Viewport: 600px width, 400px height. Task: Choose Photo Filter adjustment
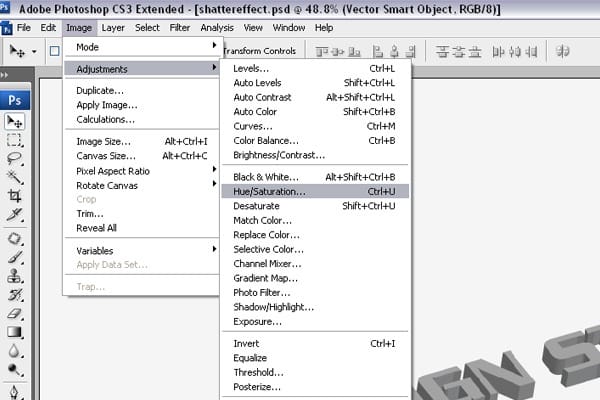[315, 292]
